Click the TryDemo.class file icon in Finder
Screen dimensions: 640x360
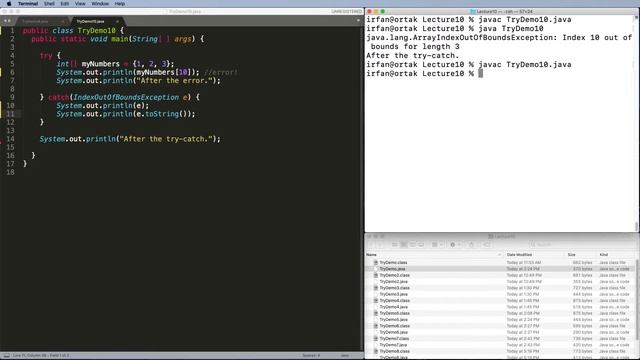coord(376,262)
